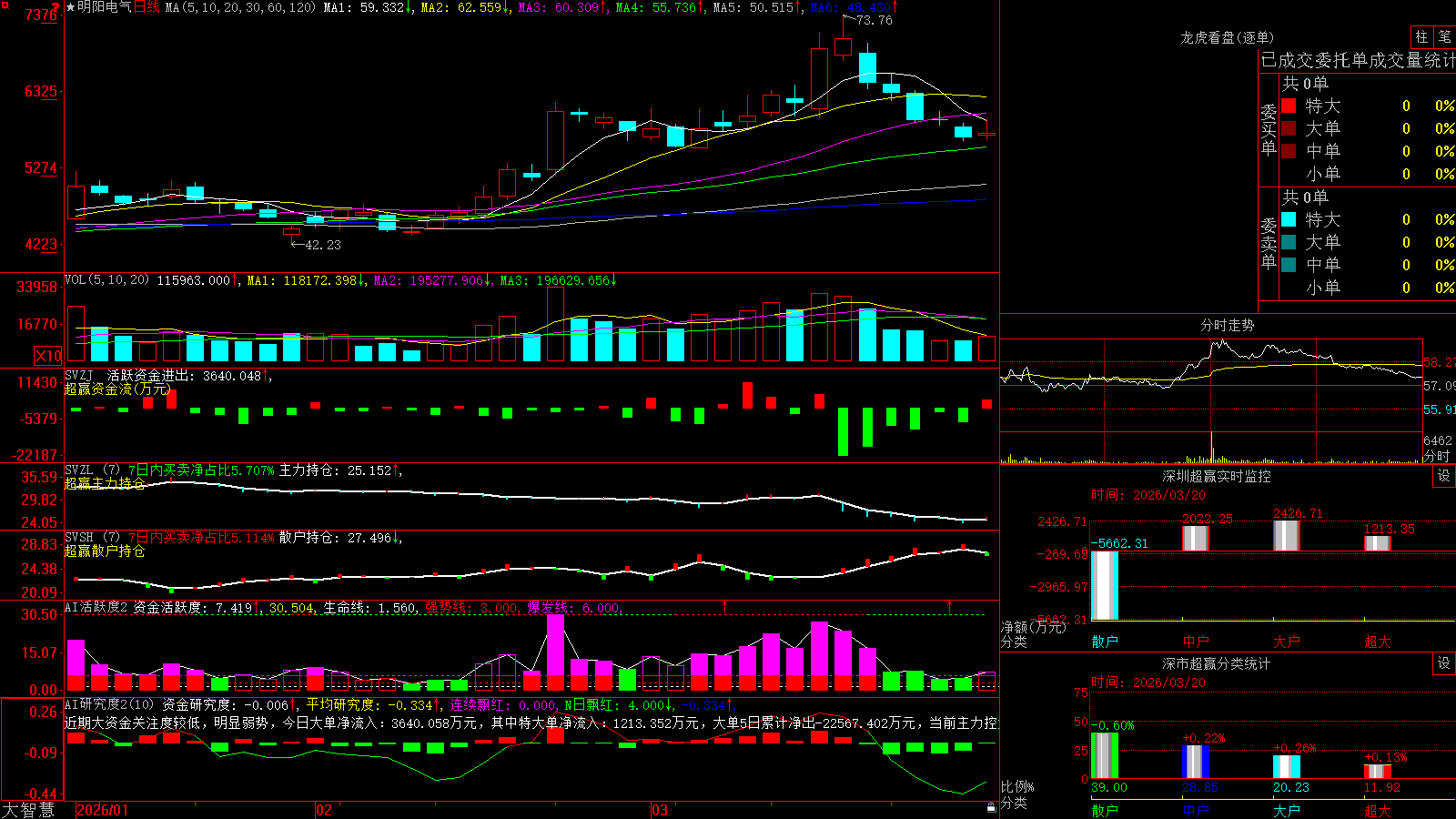Click the 73.76 high price annotation

click(x=875, y=20)
